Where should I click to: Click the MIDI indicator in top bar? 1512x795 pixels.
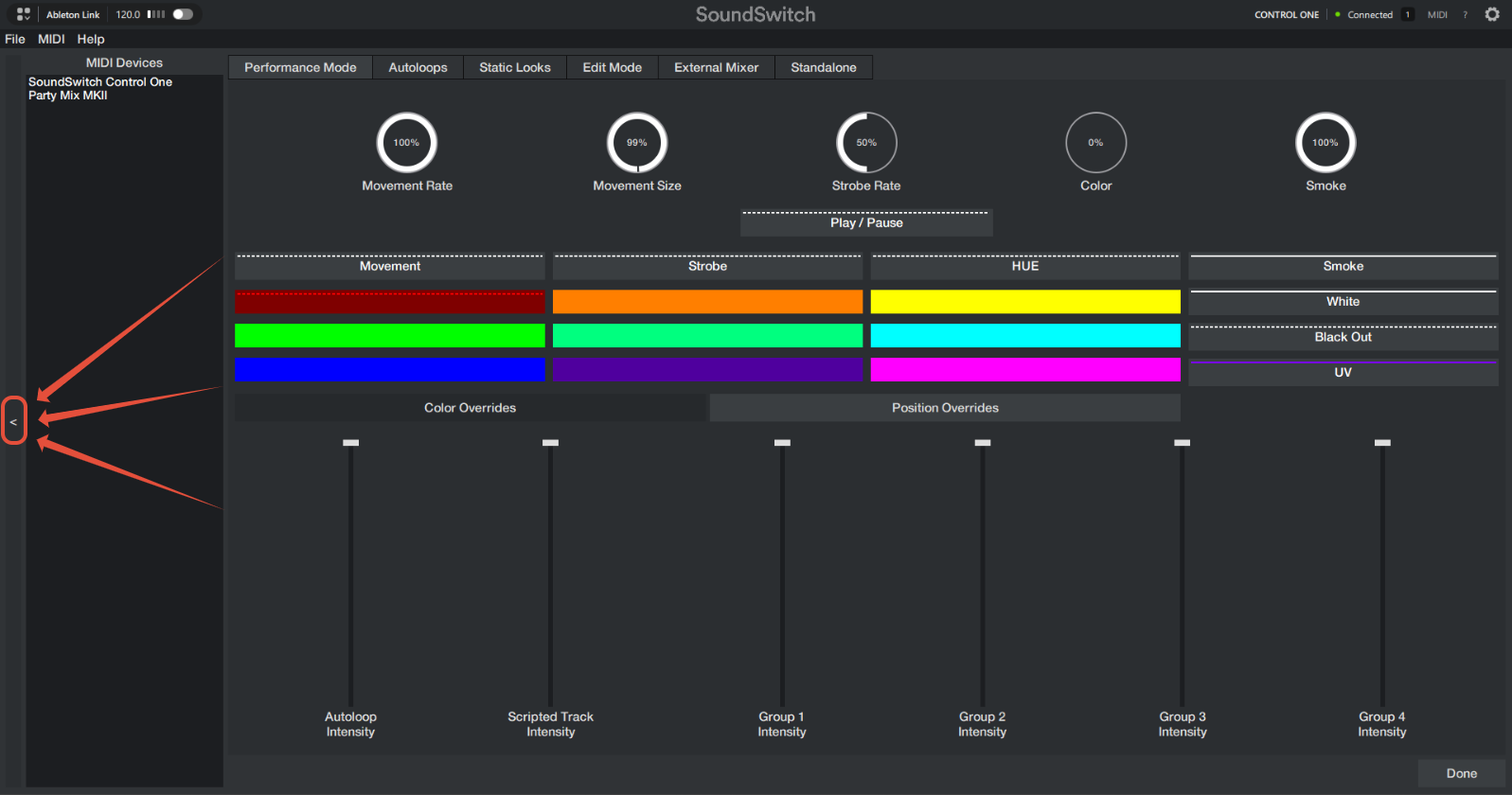(x=1437, y=14)
